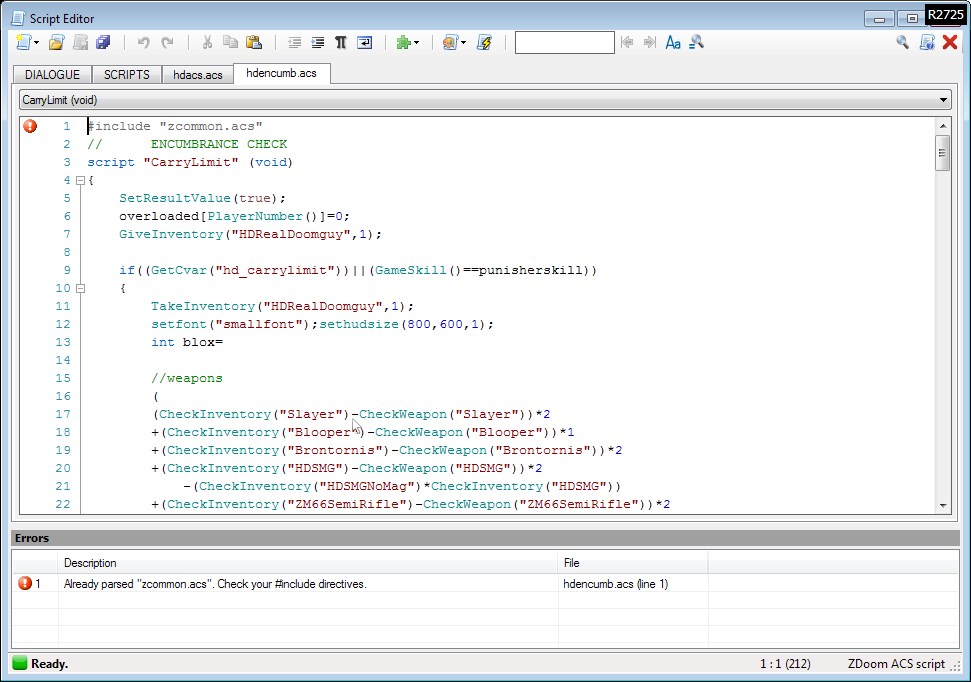971x682 pixels.
Task: Click the Open script file icon
Action: 57,43
